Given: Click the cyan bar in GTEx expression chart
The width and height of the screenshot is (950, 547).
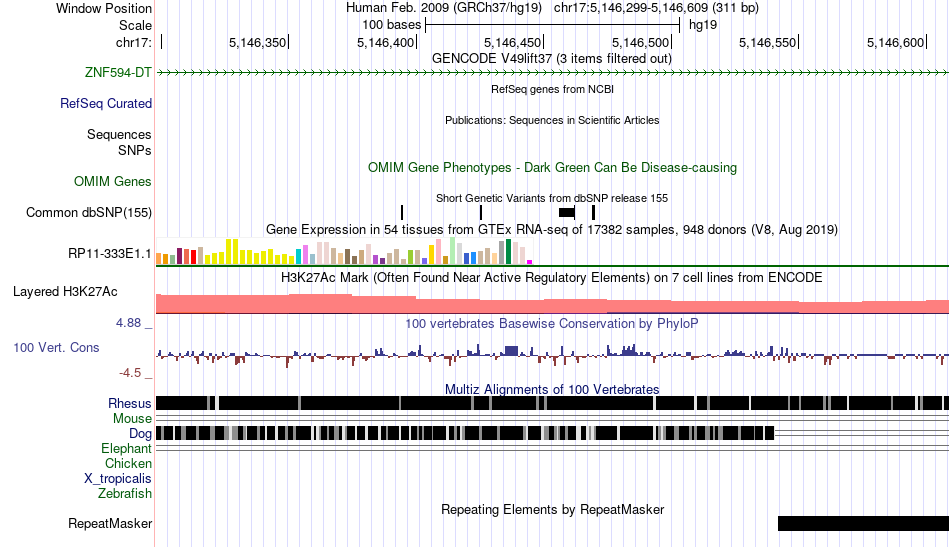Looking at the screenshot, I should (298, 256).
